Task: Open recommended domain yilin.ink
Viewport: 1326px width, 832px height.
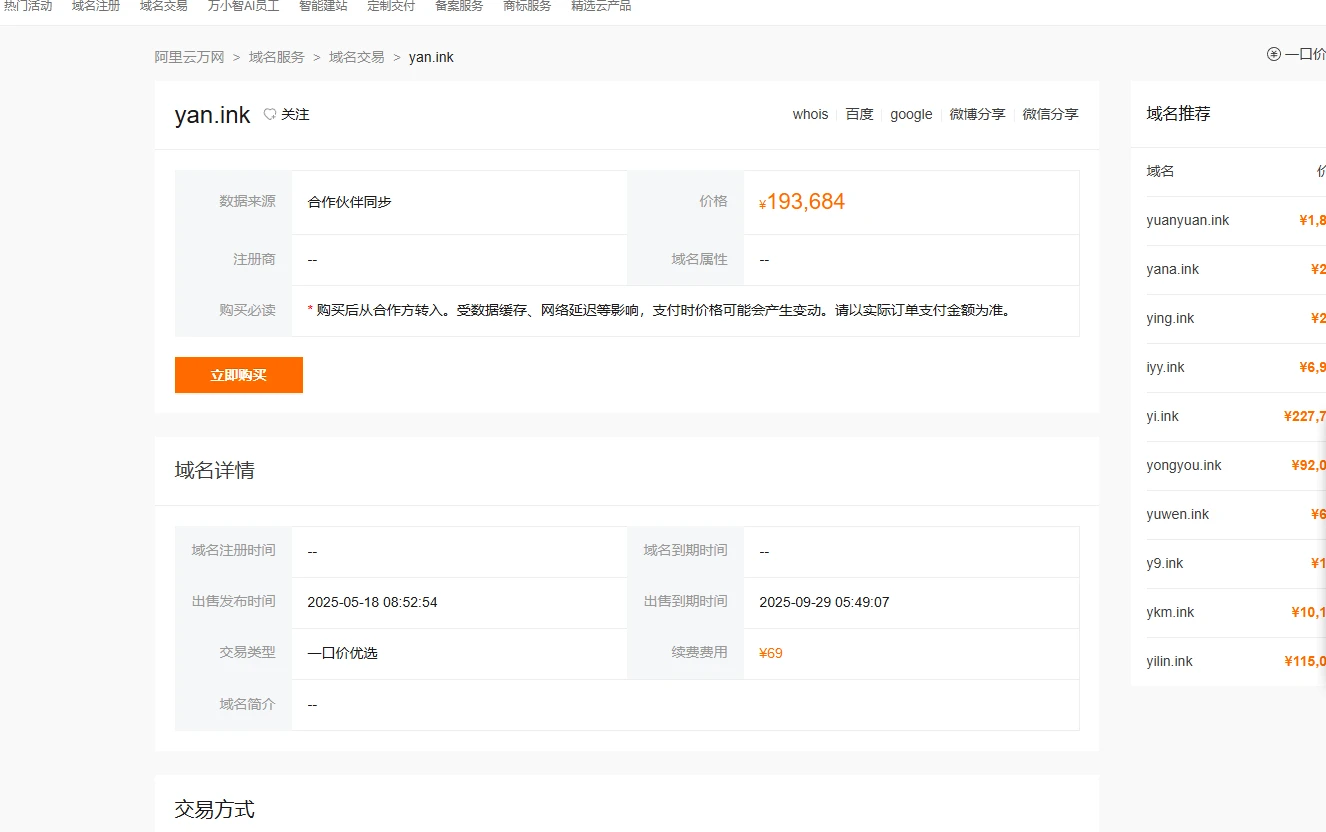Action: point(1169,661)
